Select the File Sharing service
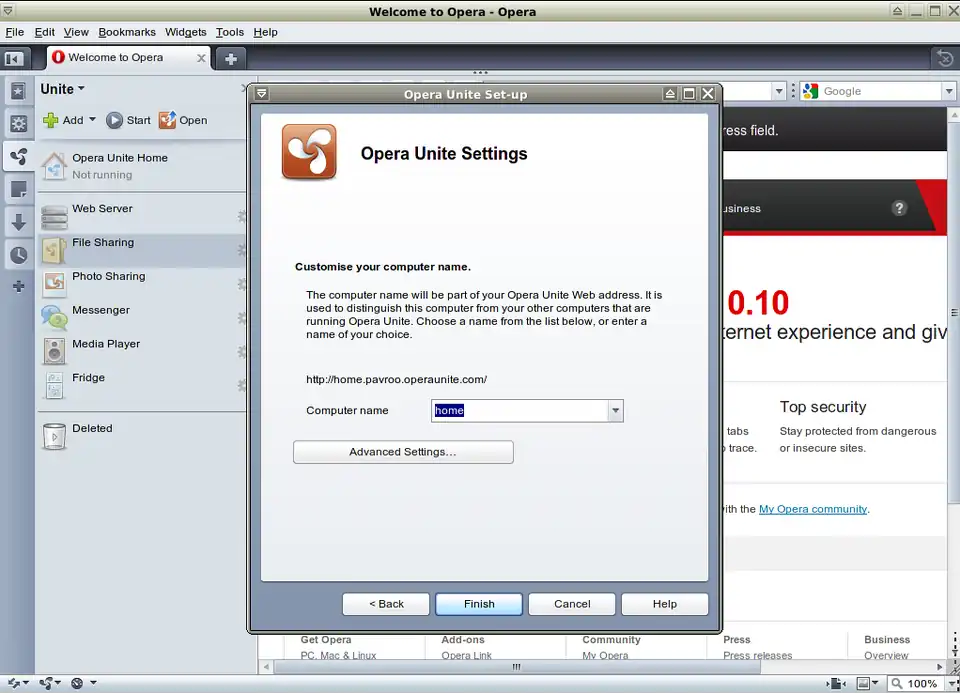The height and width of the screenshot is (693, 960). pos(102,243)
